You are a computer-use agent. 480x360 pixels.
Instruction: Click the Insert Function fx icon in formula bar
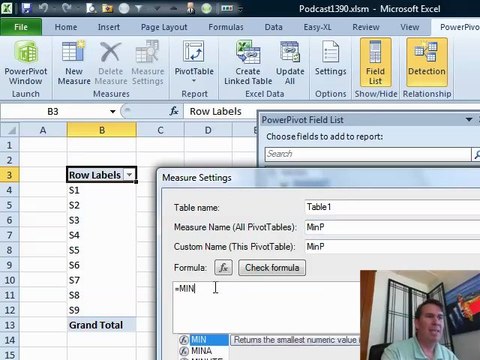click(174, 111)
